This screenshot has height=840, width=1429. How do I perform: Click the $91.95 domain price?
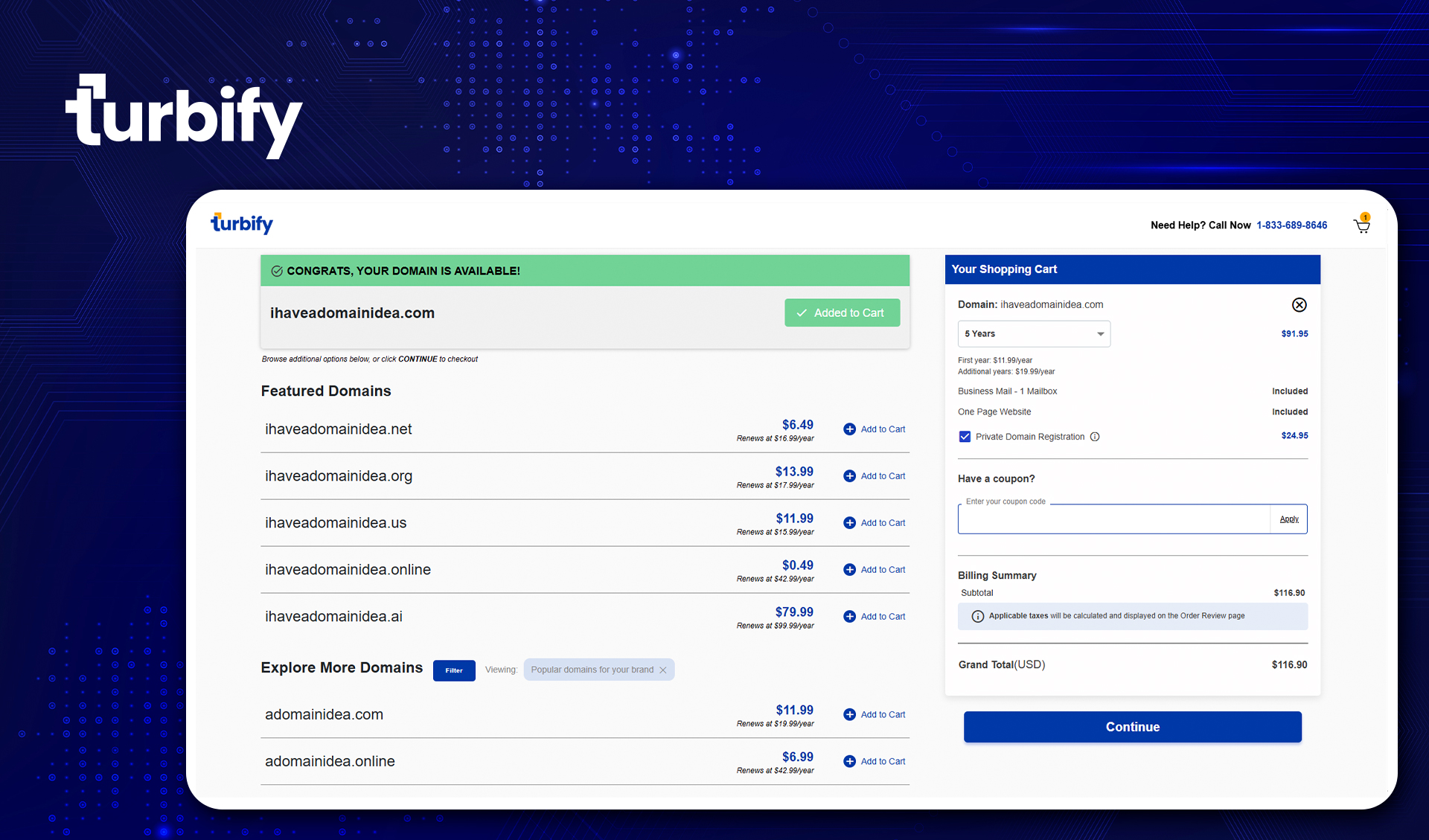pos(1294,334)
